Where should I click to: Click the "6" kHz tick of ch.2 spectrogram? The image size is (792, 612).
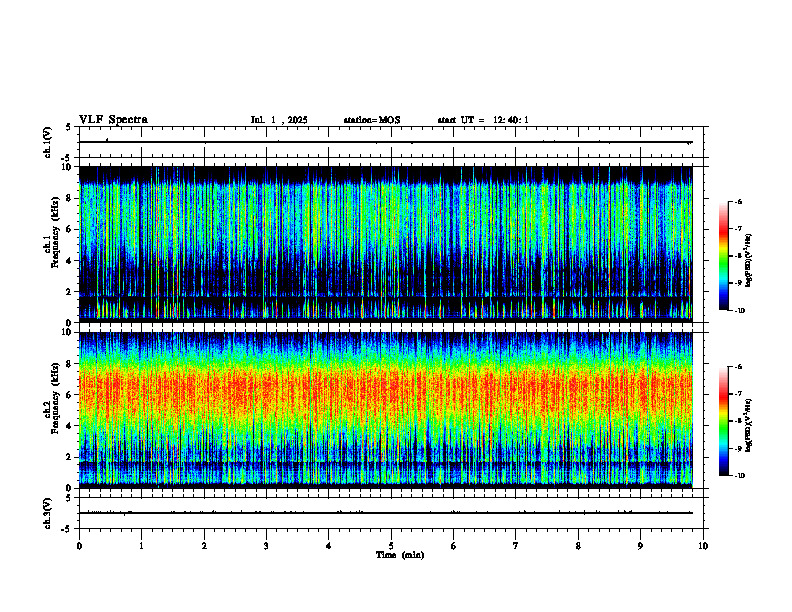pyautogui.click(x=70, y=395)
